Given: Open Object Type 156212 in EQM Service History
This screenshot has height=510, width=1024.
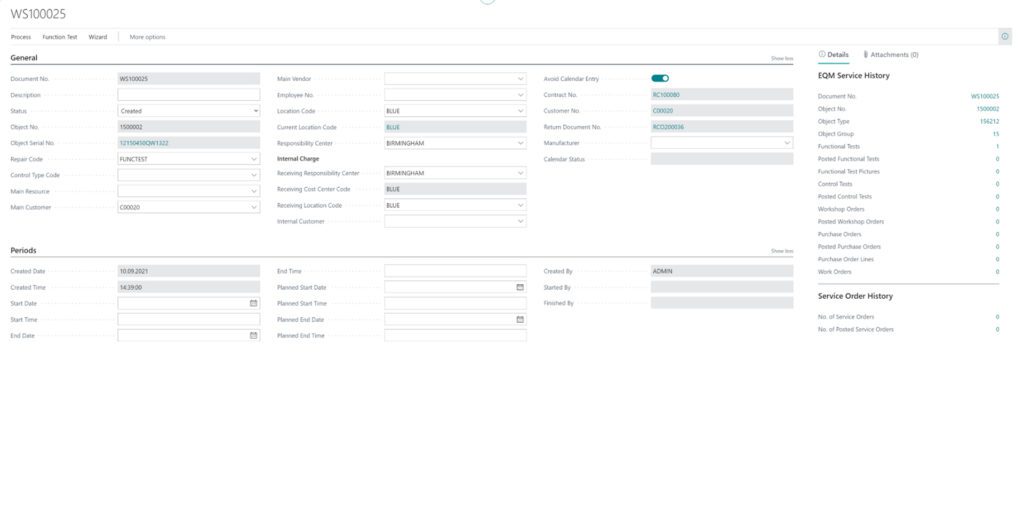Looking at the screenshot, I should point(989,121).
